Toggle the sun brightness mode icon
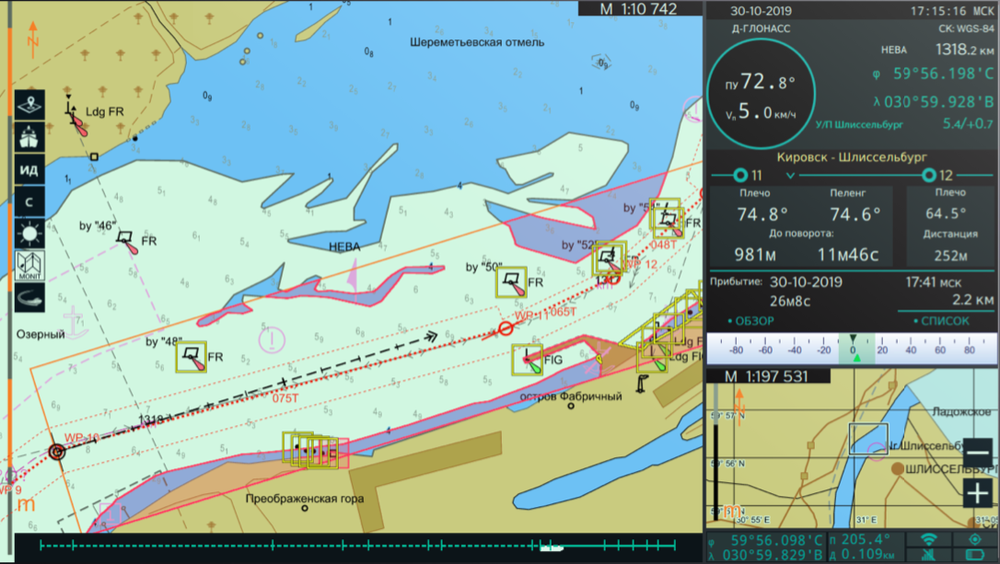 click(28, 234)
